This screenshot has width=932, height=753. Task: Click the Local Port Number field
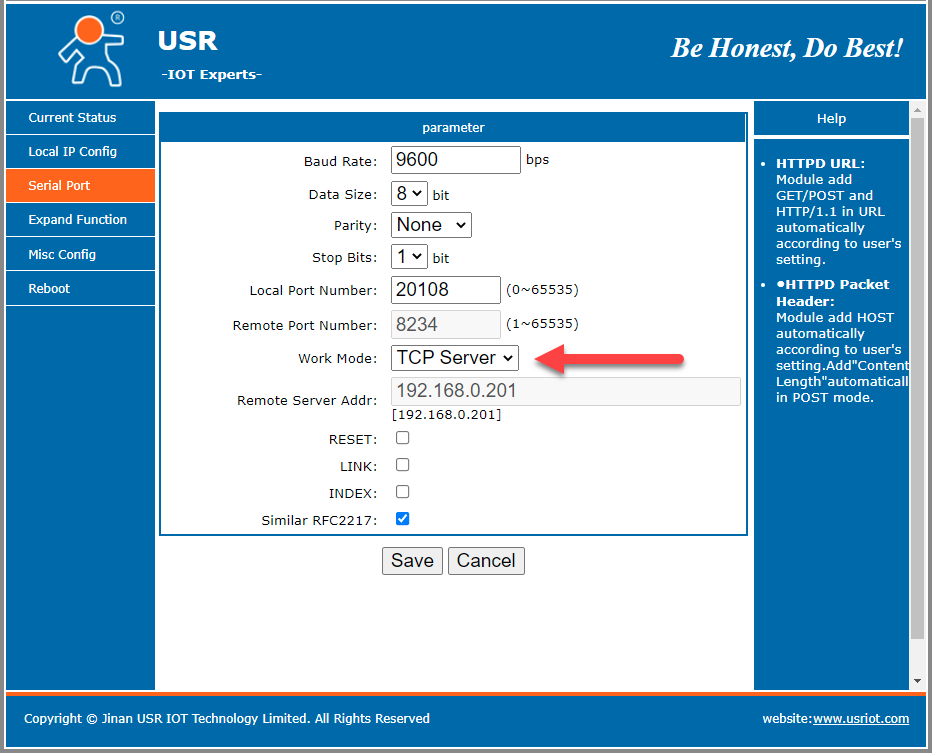tap(446, 290)
